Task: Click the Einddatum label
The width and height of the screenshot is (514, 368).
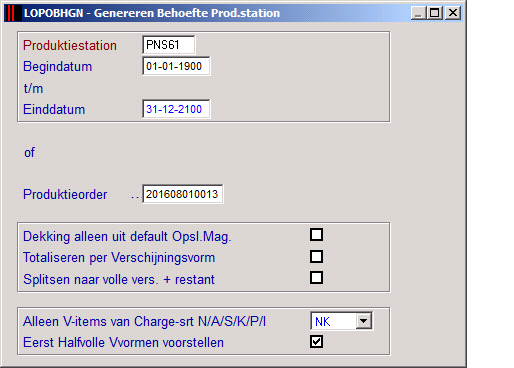Action: pos(54,109)
